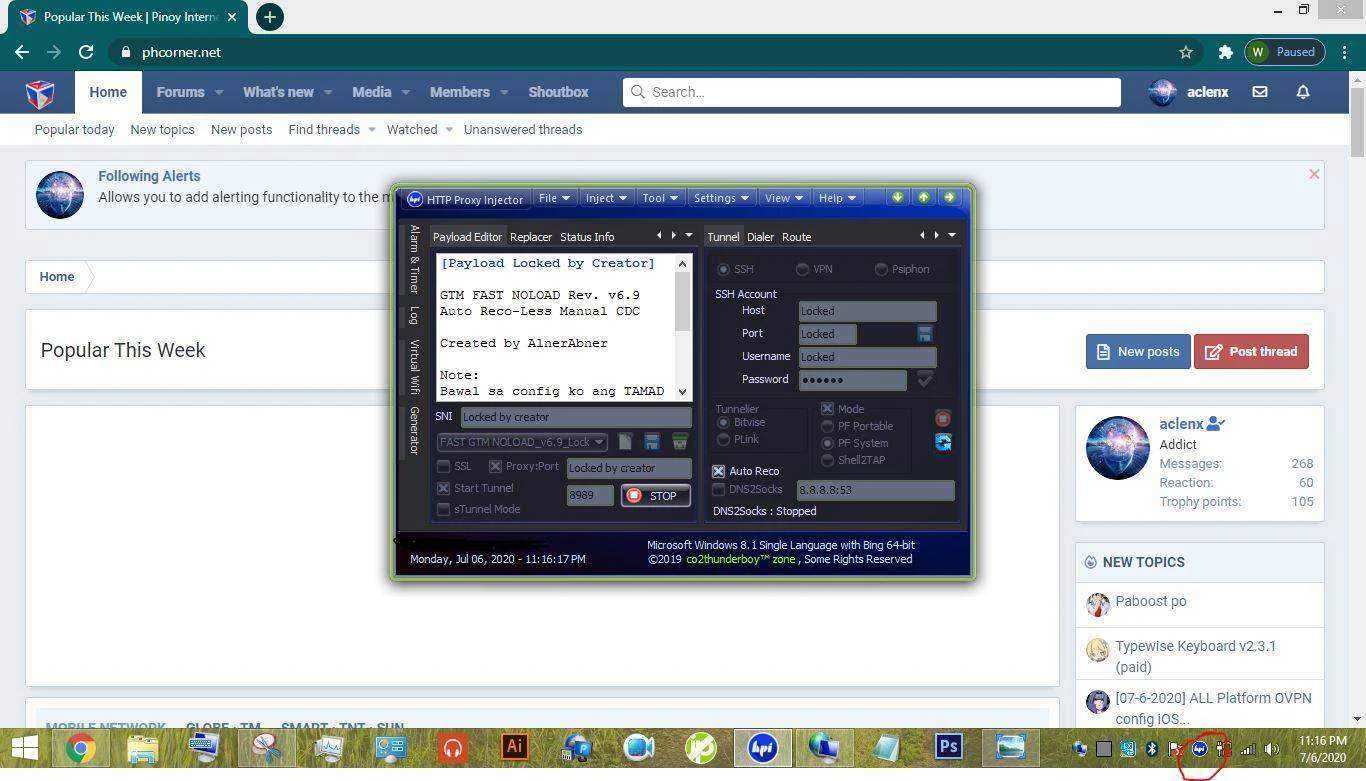Click the New posts button
Screen dimensions: 1366x781
click(1138, 351)
